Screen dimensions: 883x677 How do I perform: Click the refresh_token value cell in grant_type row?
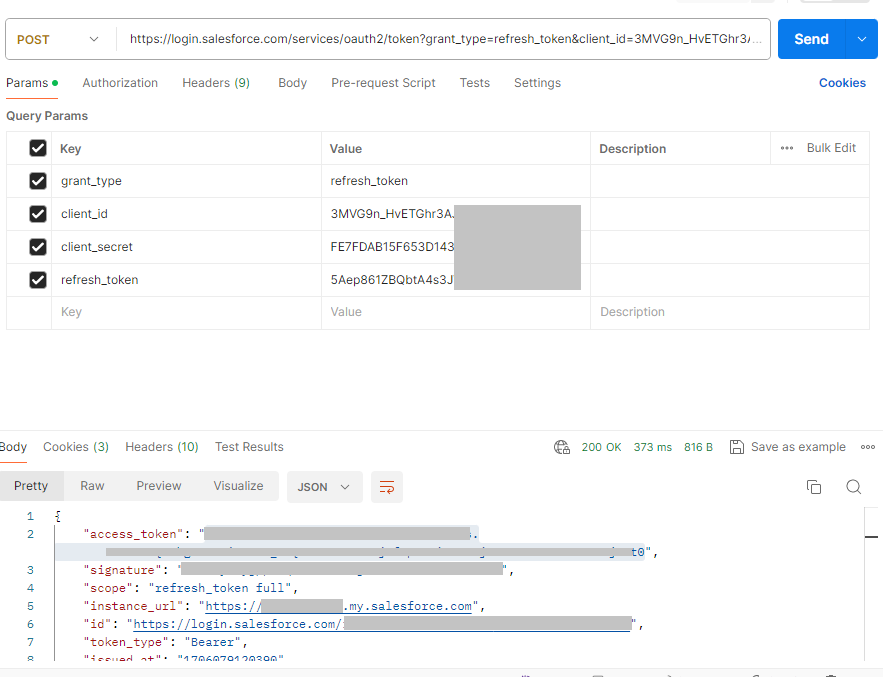[x=456, y=181]
